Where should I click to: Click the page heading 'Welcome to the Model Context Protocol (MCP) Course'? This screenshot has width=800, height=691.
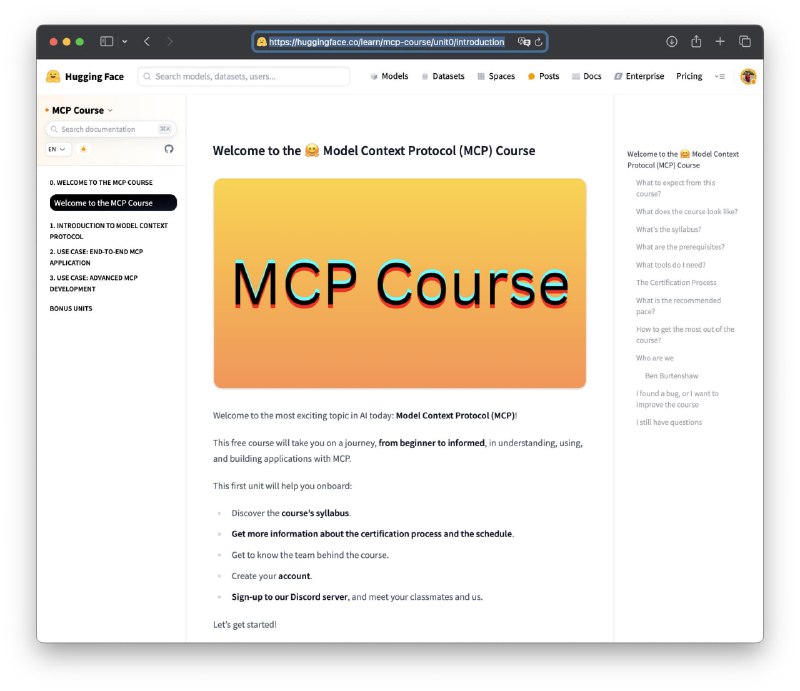click(x=374, y=151)
